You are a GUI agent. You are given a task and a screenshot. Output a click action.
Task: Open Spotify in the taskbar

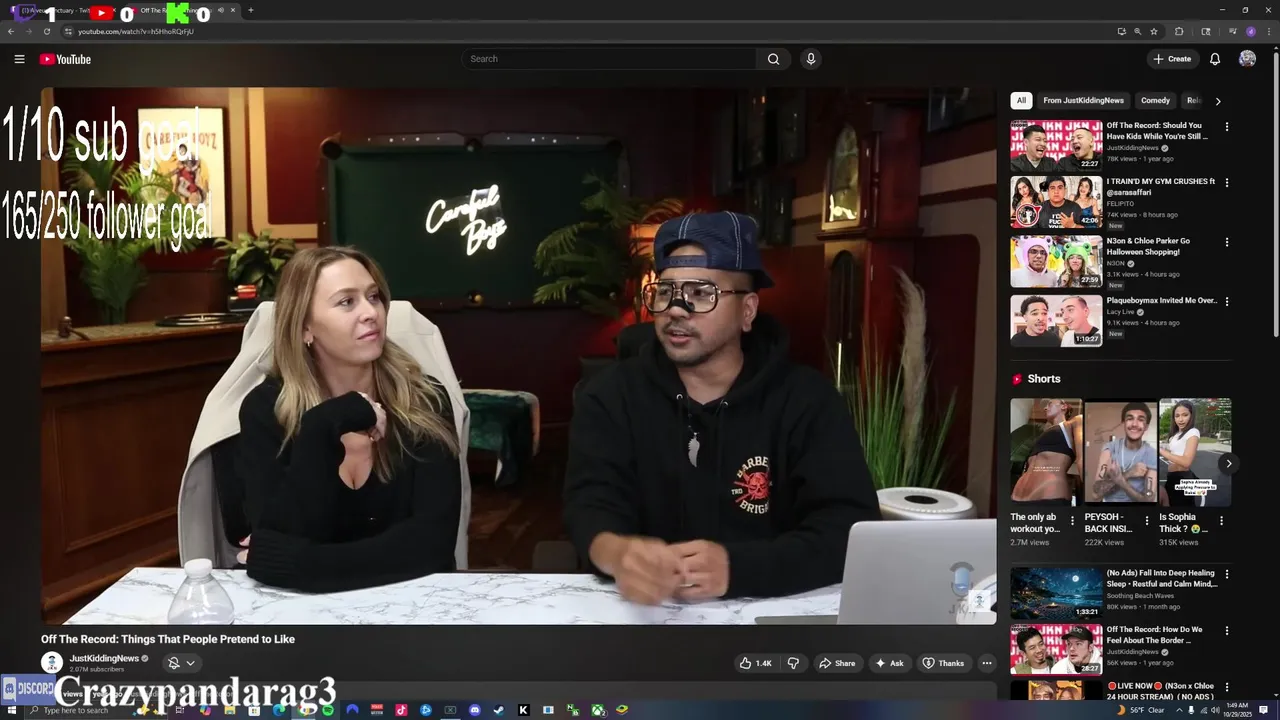coord(328,710)
